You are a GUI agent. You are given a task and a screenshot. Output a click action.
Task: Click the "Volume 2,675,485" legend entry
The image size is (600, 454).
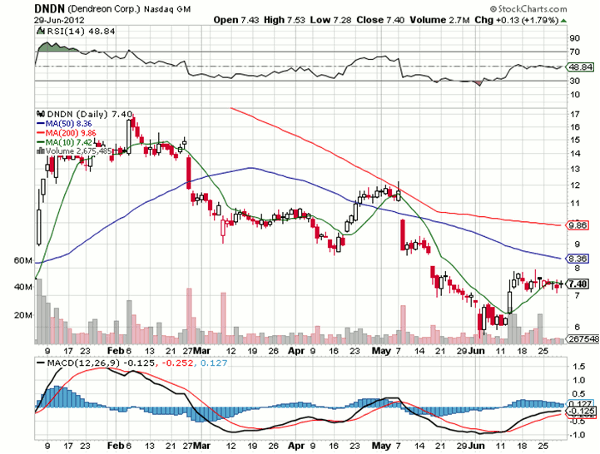pos(78,152)
